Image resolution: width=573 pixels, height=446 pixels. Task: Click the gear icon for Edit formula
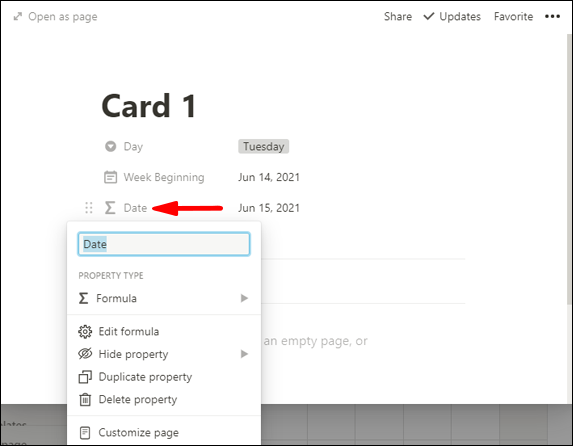(85, 332)
